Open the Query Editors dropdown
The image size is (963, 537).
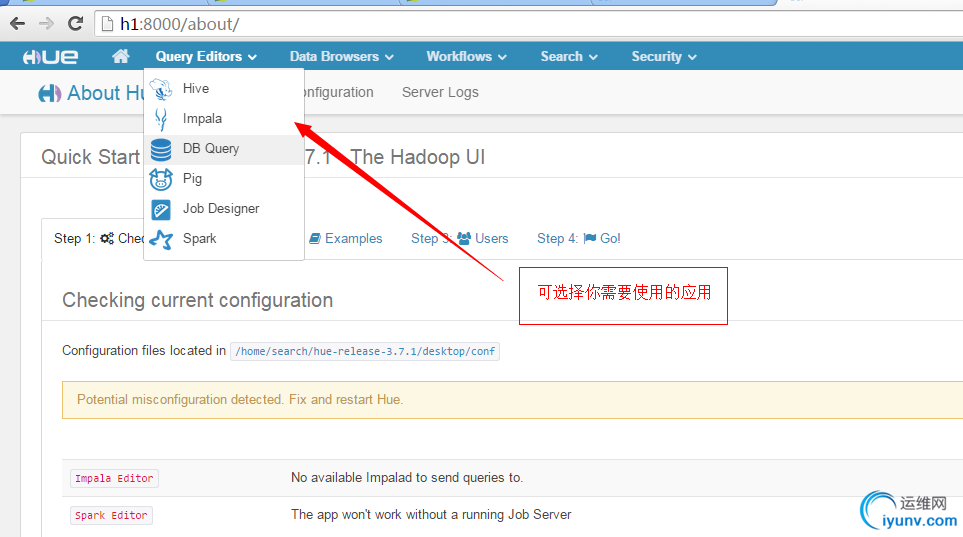pos(206,57)
